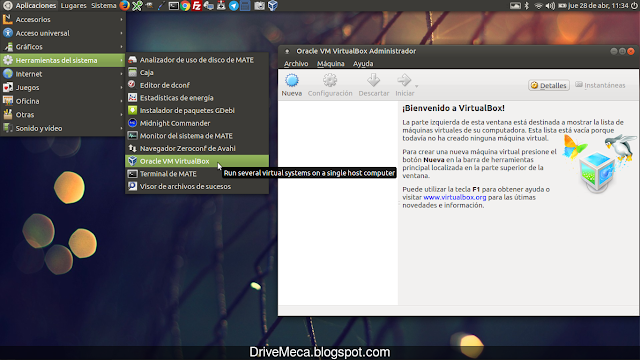Expand the Internet submenu
Image resolution: width=640 pixels, height=360 pixels.
coord(62,74)
